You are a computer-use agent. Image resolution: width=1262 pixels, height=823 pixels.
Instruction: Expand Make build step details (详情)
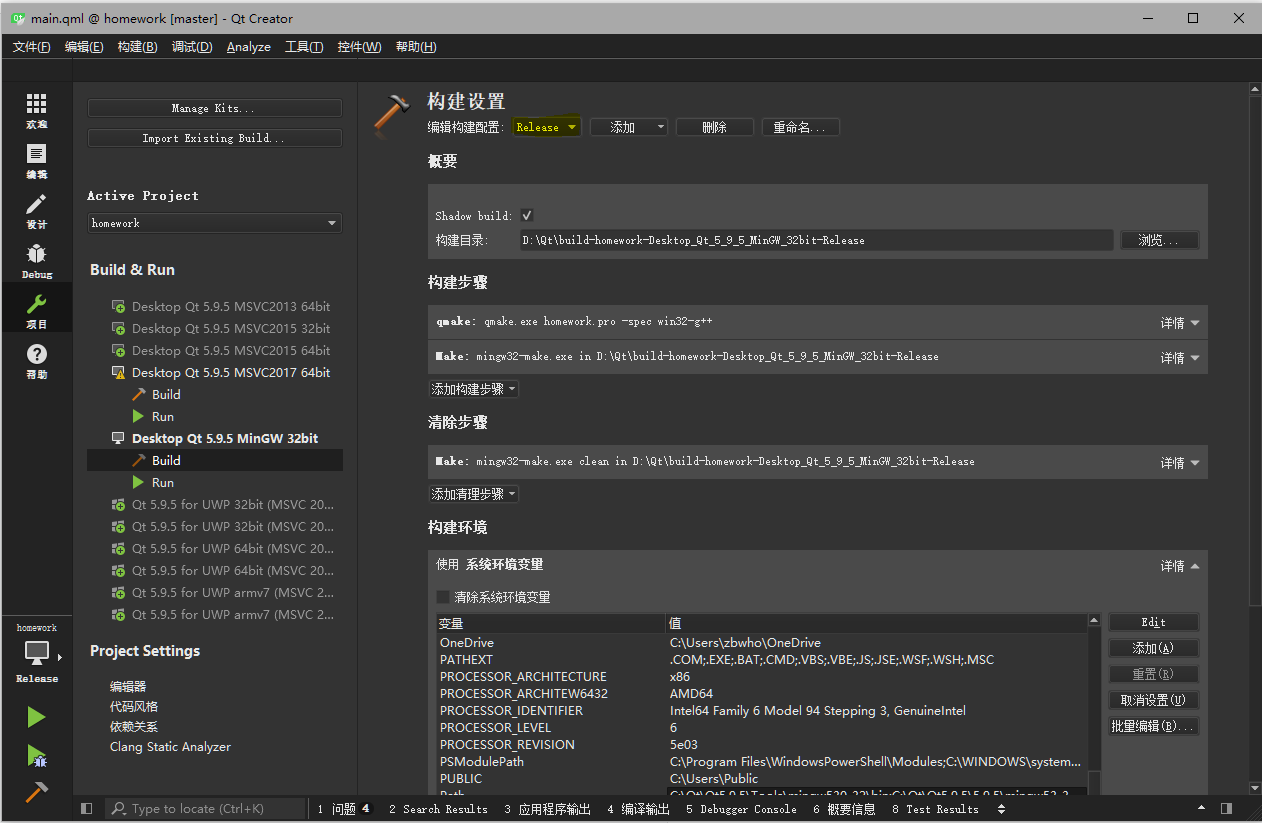click(x=1180, y=358)
